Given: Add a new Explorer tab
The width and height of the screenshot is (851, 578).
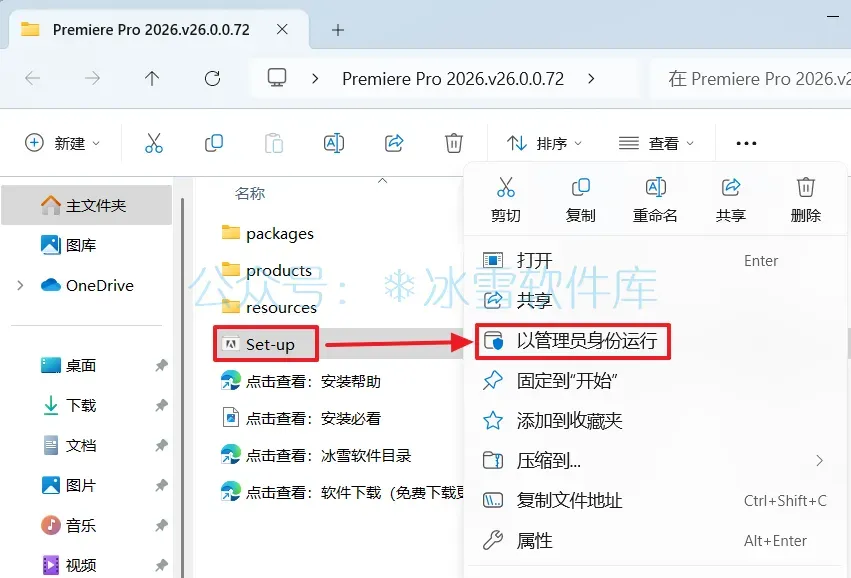Looking at the screenshot, I should (338, 30).
